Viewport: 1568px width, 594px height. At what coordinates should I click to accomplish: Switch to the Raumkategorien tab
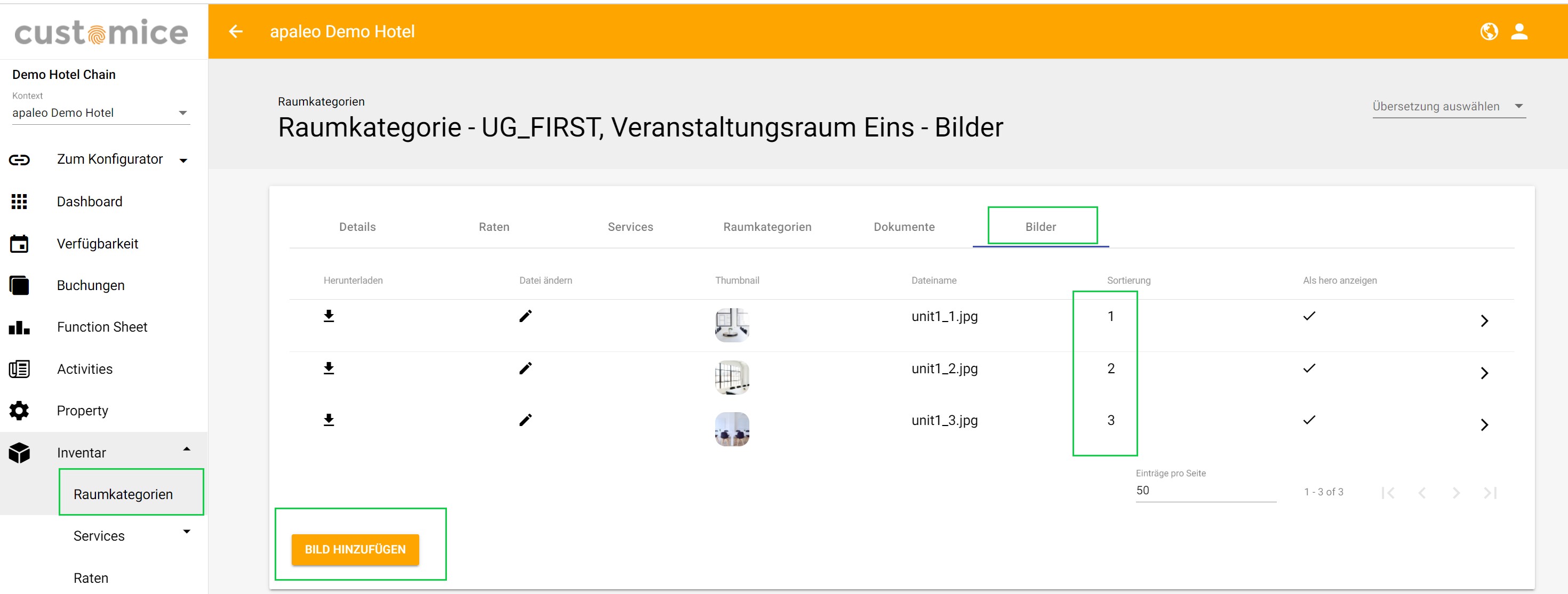pos(767,227)
